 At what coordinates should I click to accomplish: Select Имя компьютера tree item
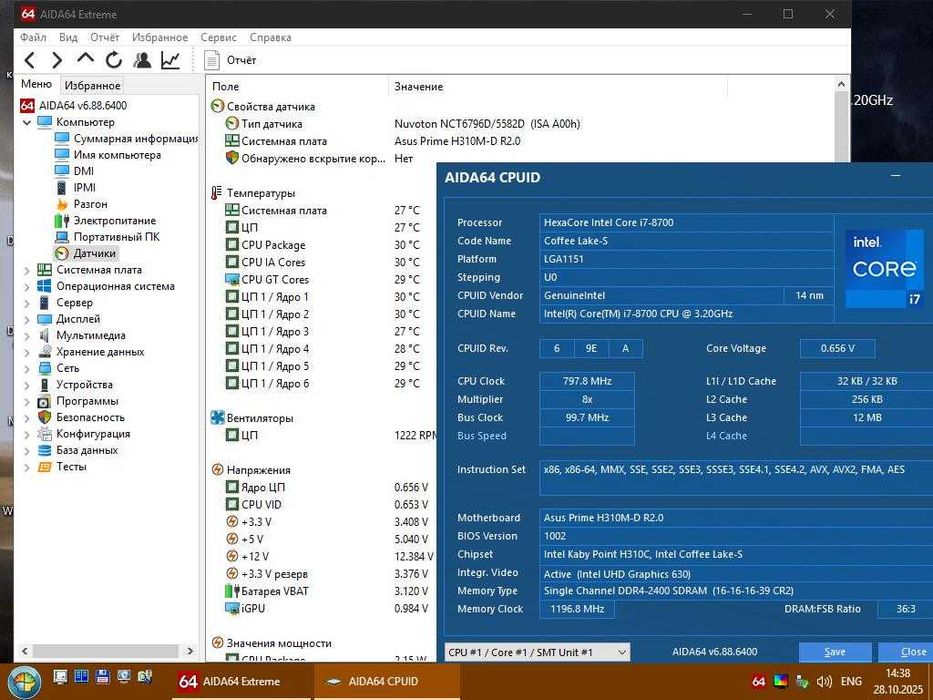108,155
